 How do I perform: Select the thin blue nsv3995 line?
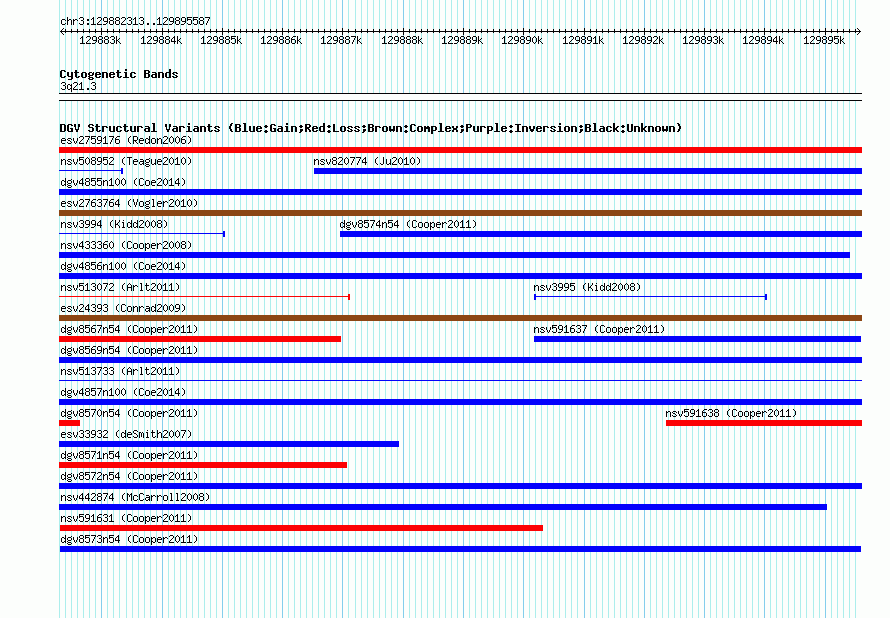click(x=650, y=297)
